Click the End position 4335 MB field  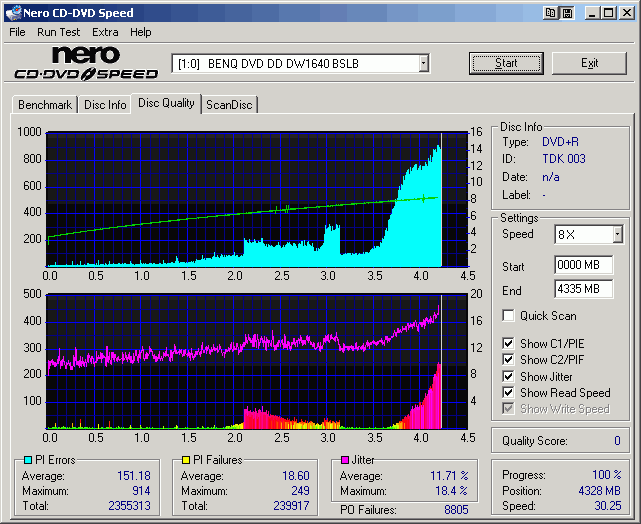[x=583, y=289]
